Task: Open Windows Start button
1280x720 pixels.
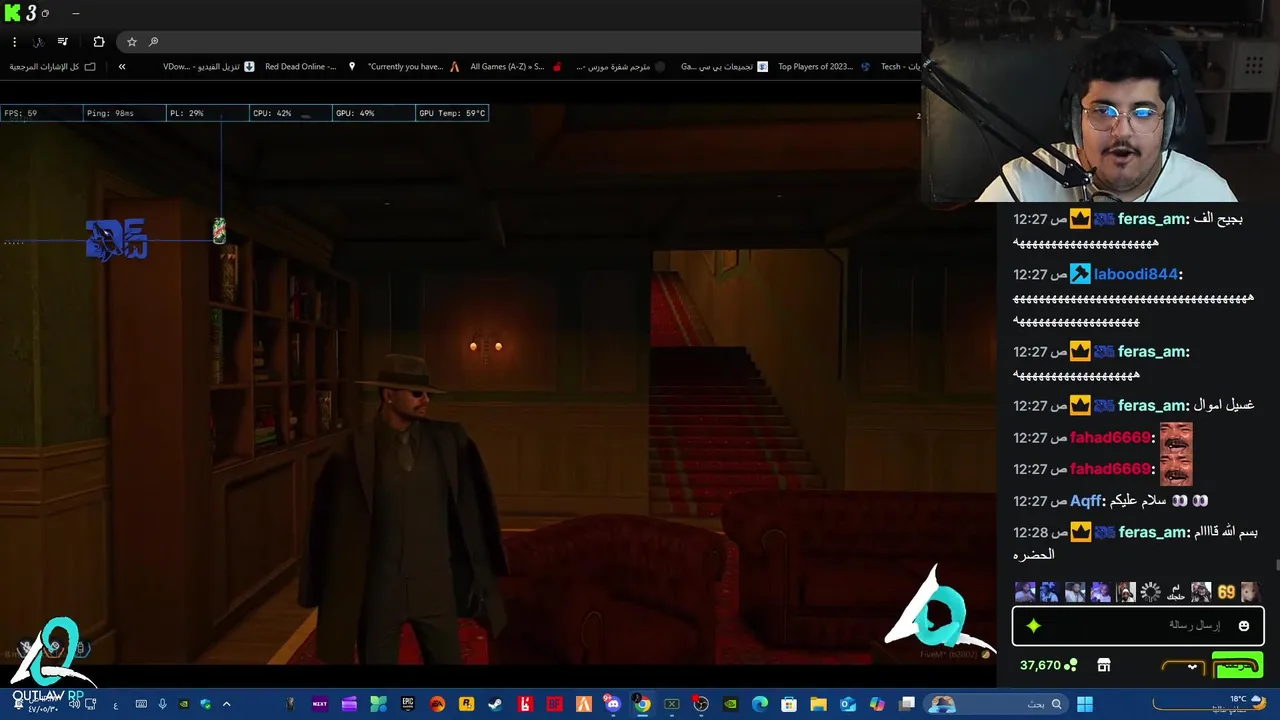Action: (1085, 704)
